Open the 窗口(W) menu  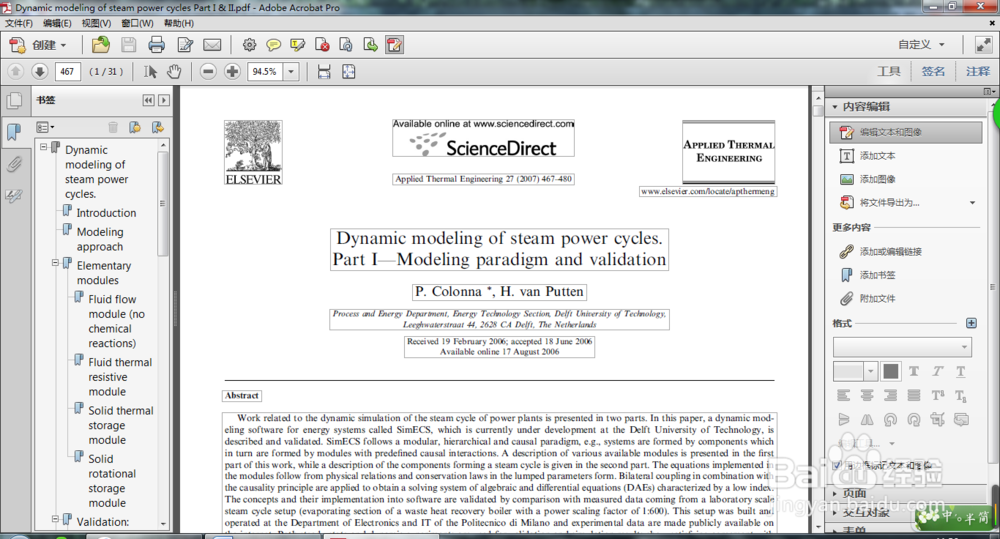pos(138,23)
